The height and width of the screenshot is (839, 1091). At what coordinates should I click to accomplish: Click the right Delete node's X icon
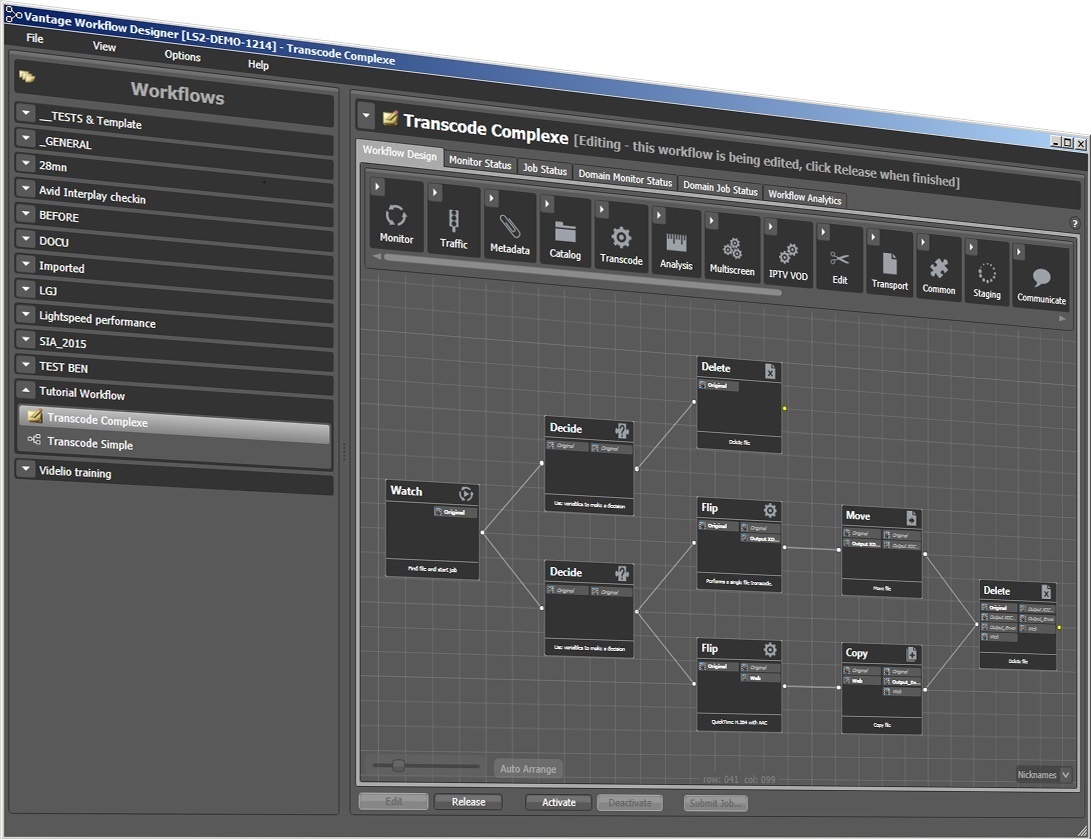tap(1046, 592)
